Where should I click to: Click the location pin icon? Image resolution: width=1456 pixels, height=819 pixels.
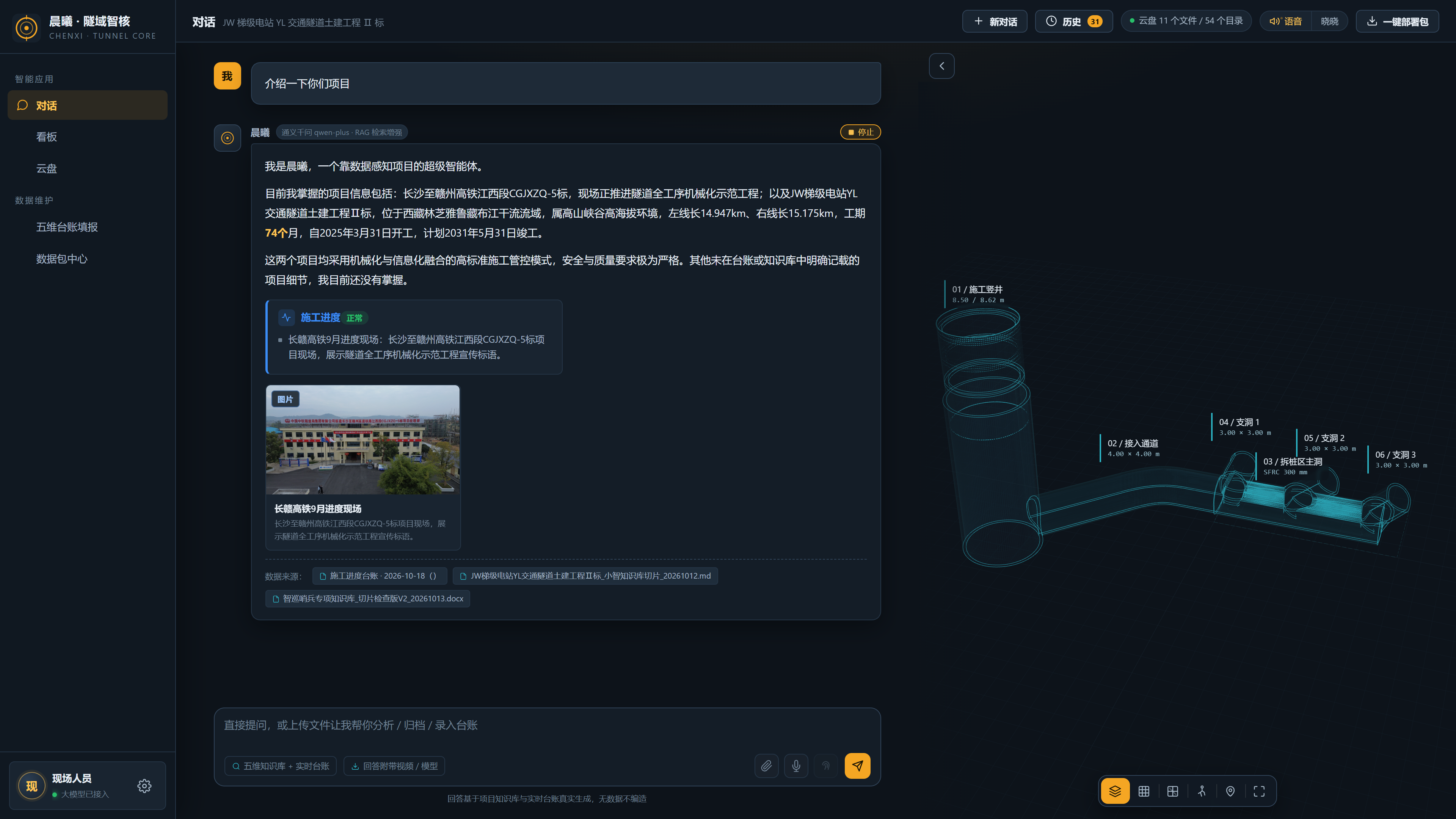pos(1230,791)
